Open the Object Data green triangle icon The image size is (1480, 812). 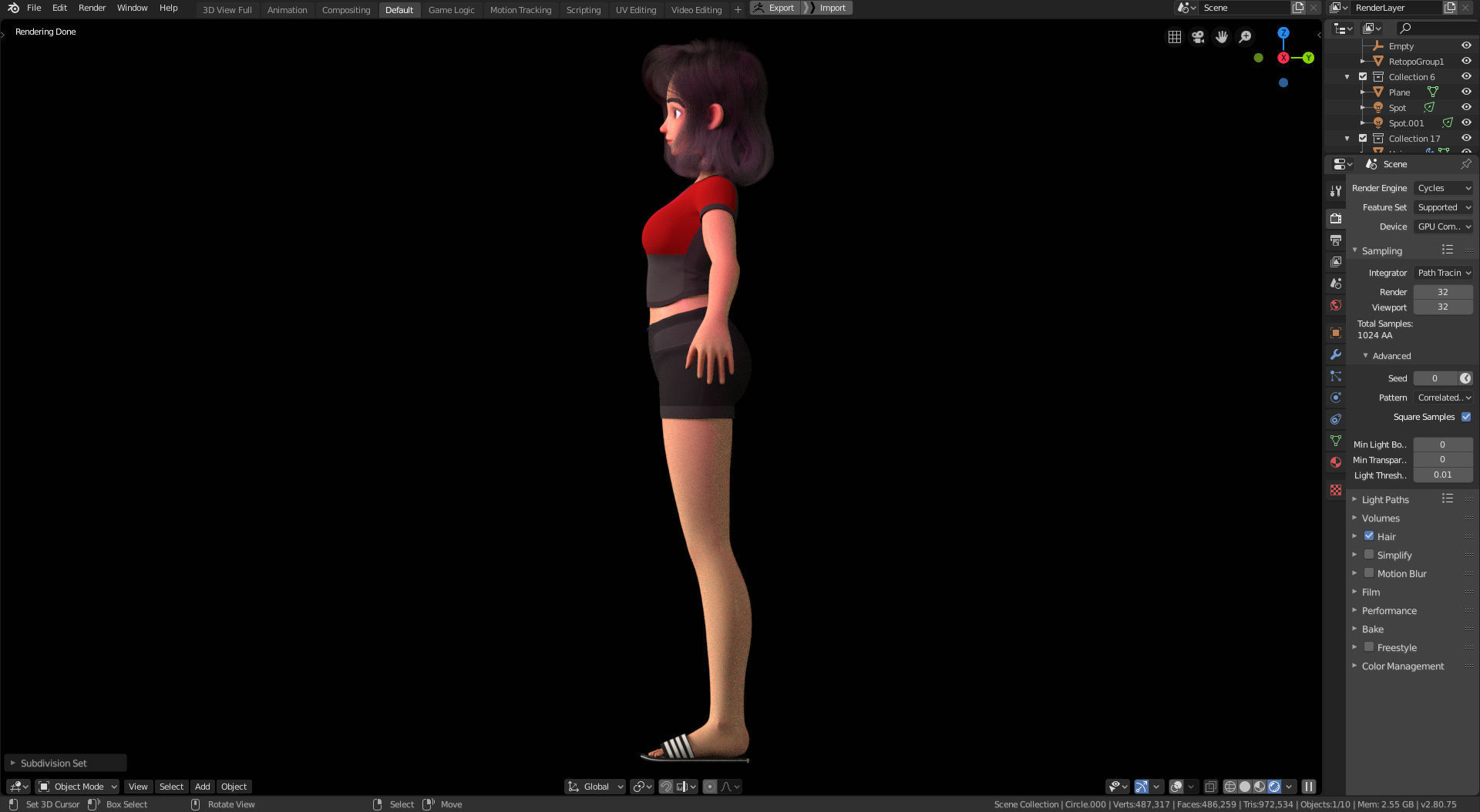(x=1336, y=441)
